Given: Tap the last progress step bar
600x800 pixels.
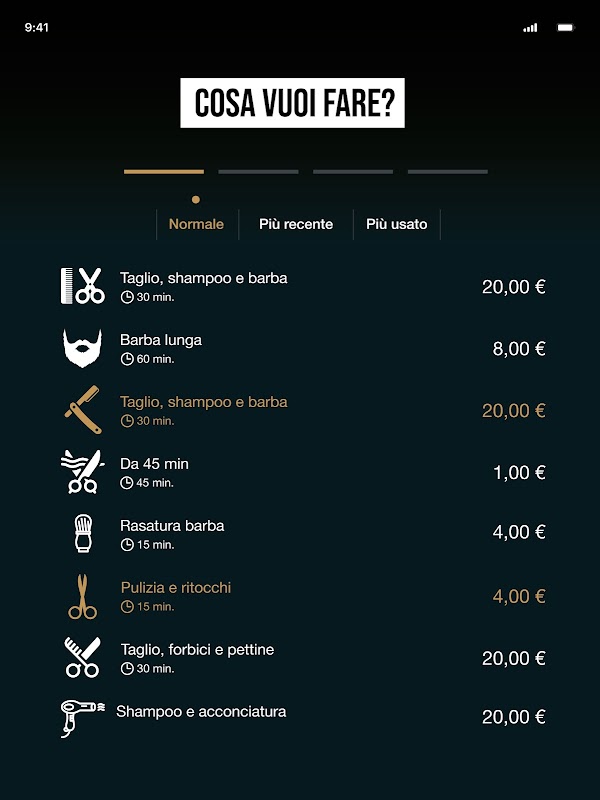Looking at the screenshot, I should (447, 172).
